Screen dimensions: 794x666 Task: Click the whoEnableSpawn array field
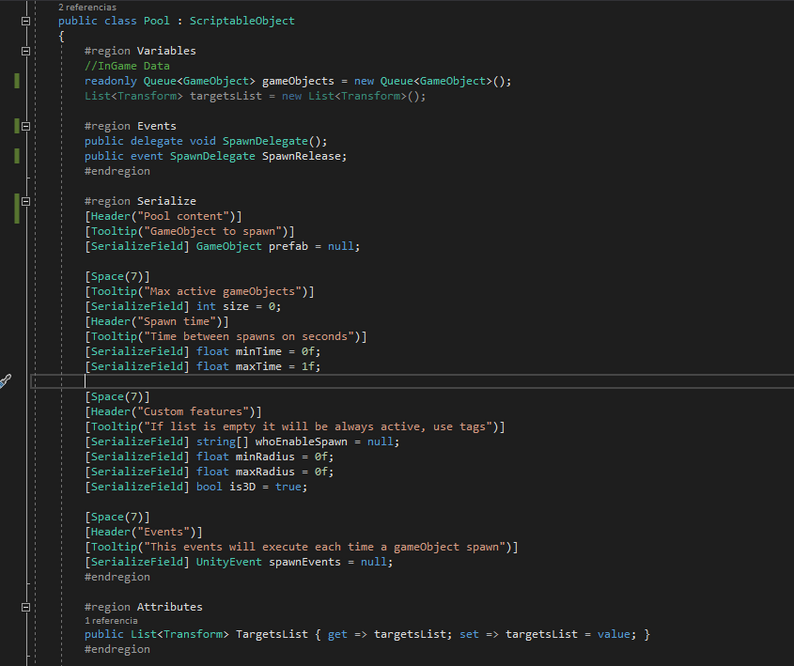click(x=301, y=442)
